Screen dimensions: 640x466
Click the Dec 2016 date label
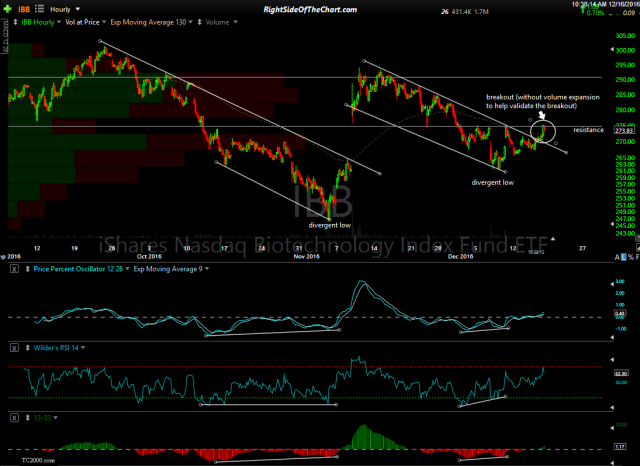[x=460, y=256]
